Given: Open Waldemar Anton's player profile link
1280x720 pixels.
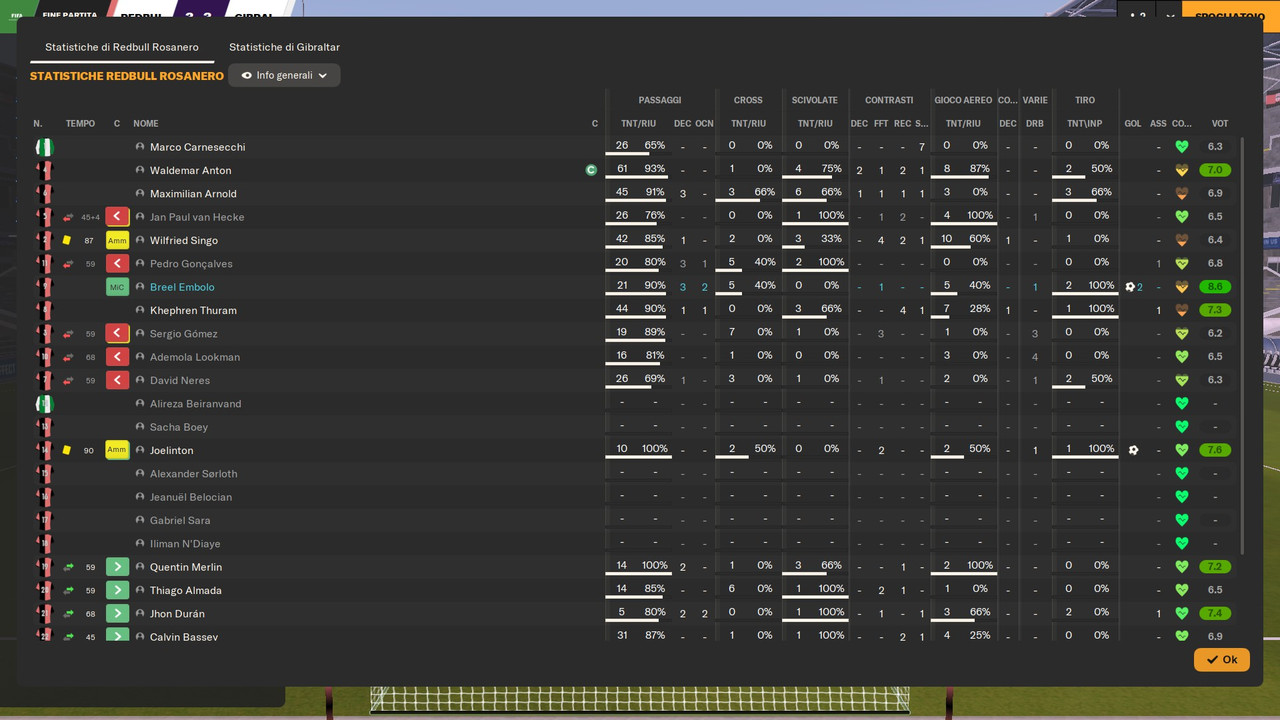Looking at the screenshot, I should (190, 170).
